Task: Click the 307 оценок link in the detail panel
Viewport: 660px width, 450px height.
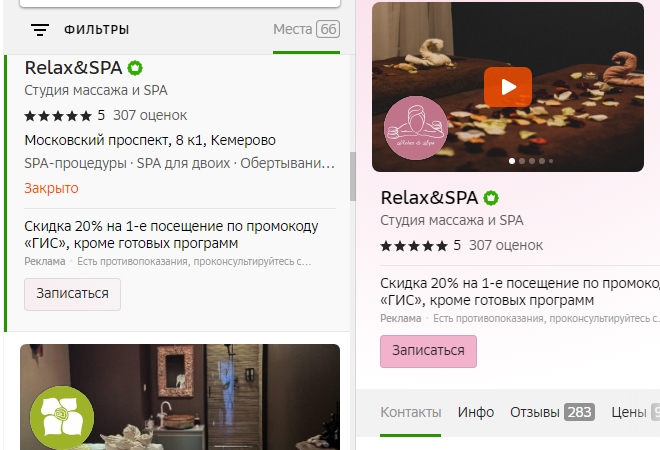Action: 506,245
